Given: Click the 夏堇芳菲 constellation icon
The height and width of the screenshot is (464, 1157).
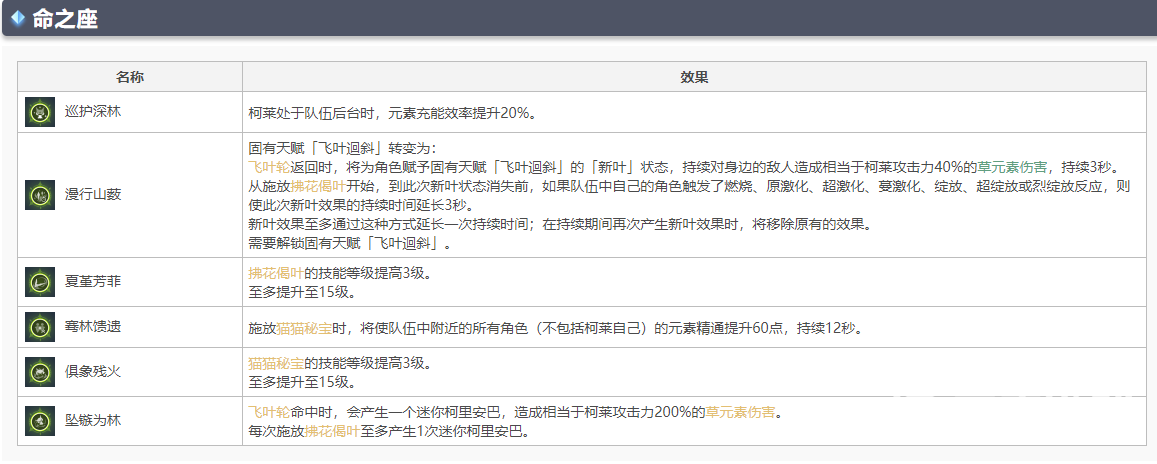Looking at the screenshot, I should (39, 282).
